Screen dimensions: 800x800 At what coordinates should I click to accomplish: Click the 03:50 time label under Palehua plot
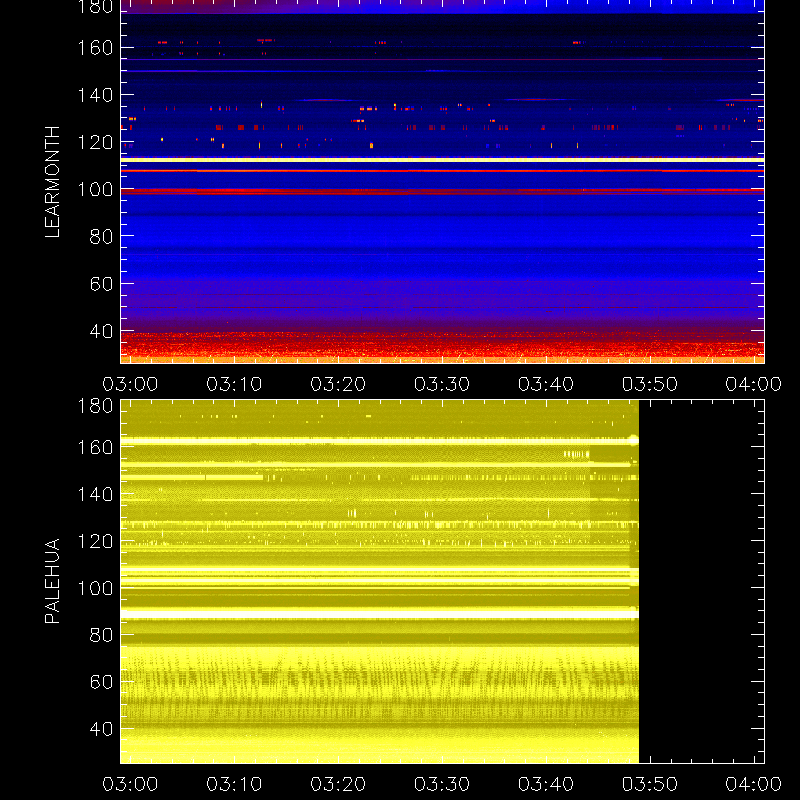[649, 784]
